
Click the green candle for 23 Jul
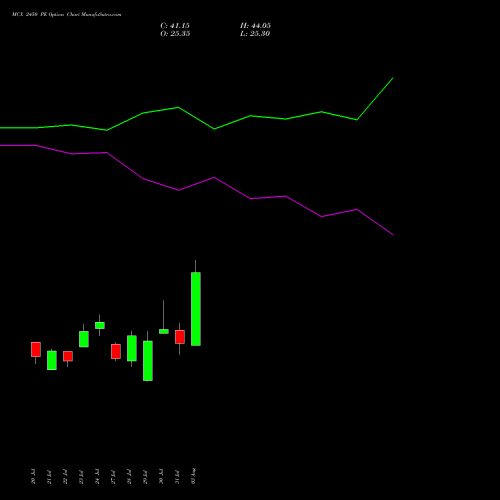[84, 339]
